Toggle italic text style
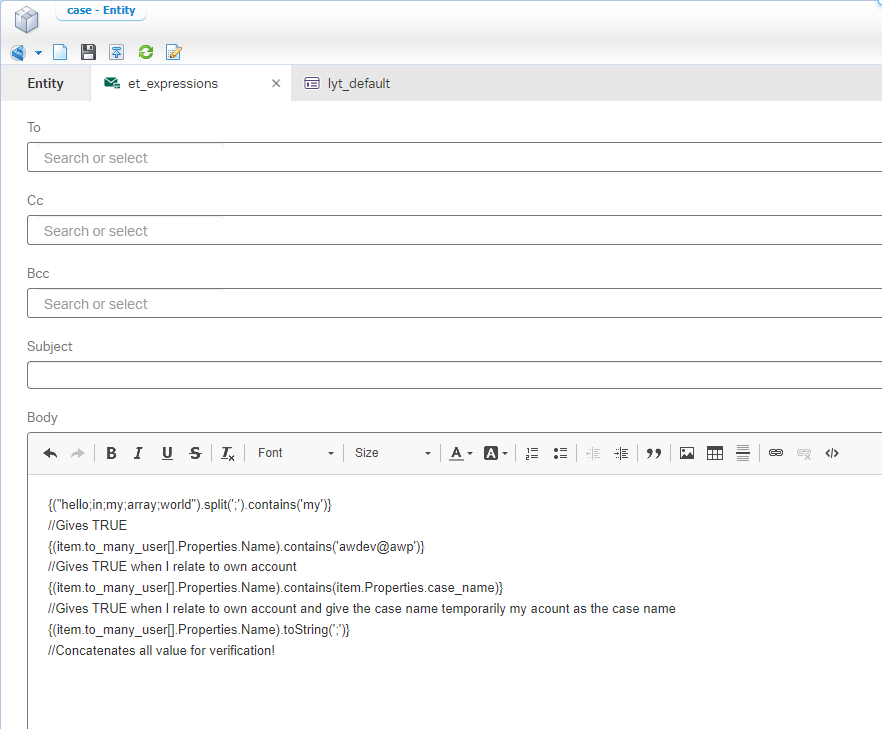Screen dimensions: 882x729 click(x=139, y=453)
